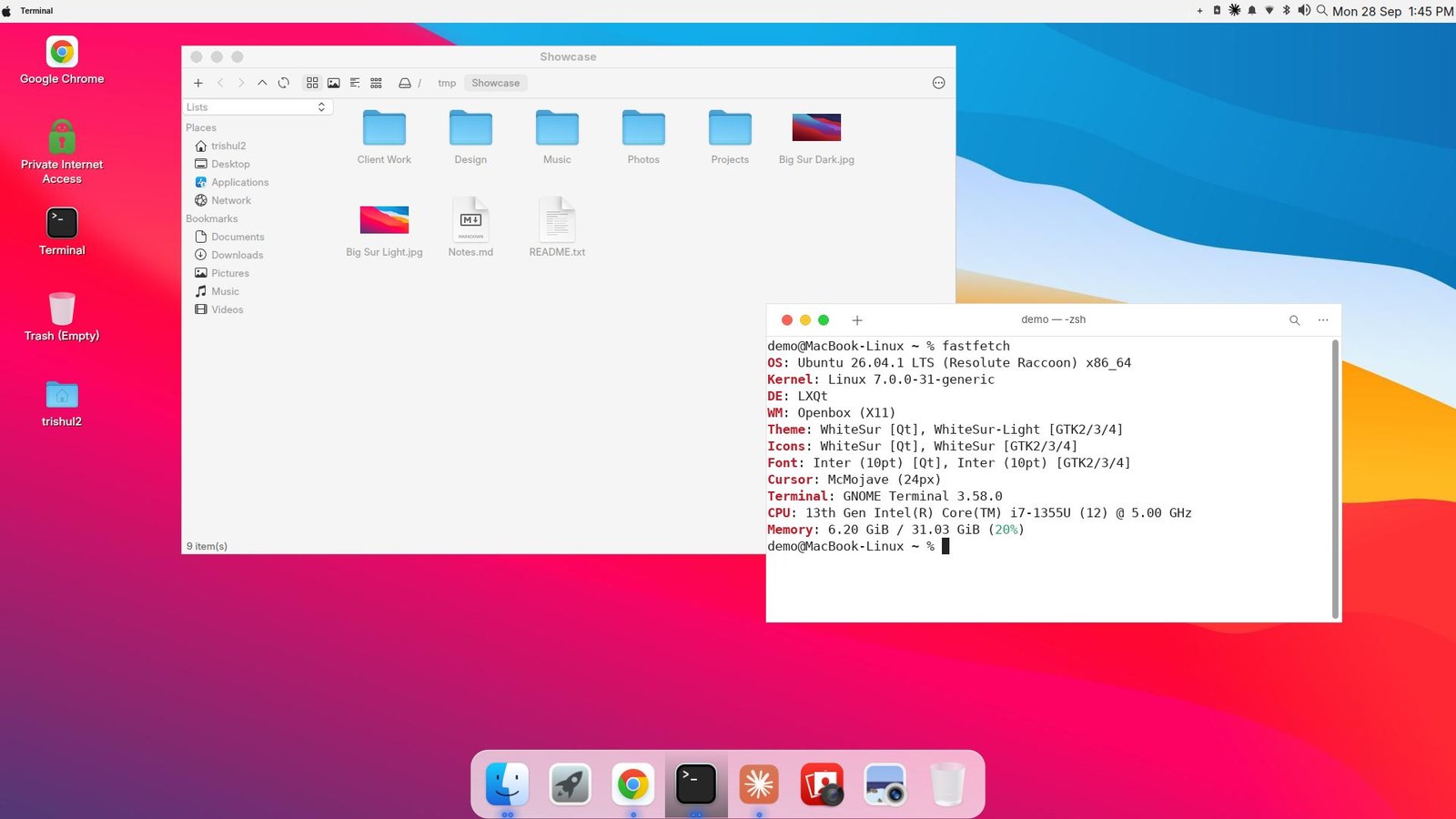Open the Finder icon in the dock

(x=507, y=784)
